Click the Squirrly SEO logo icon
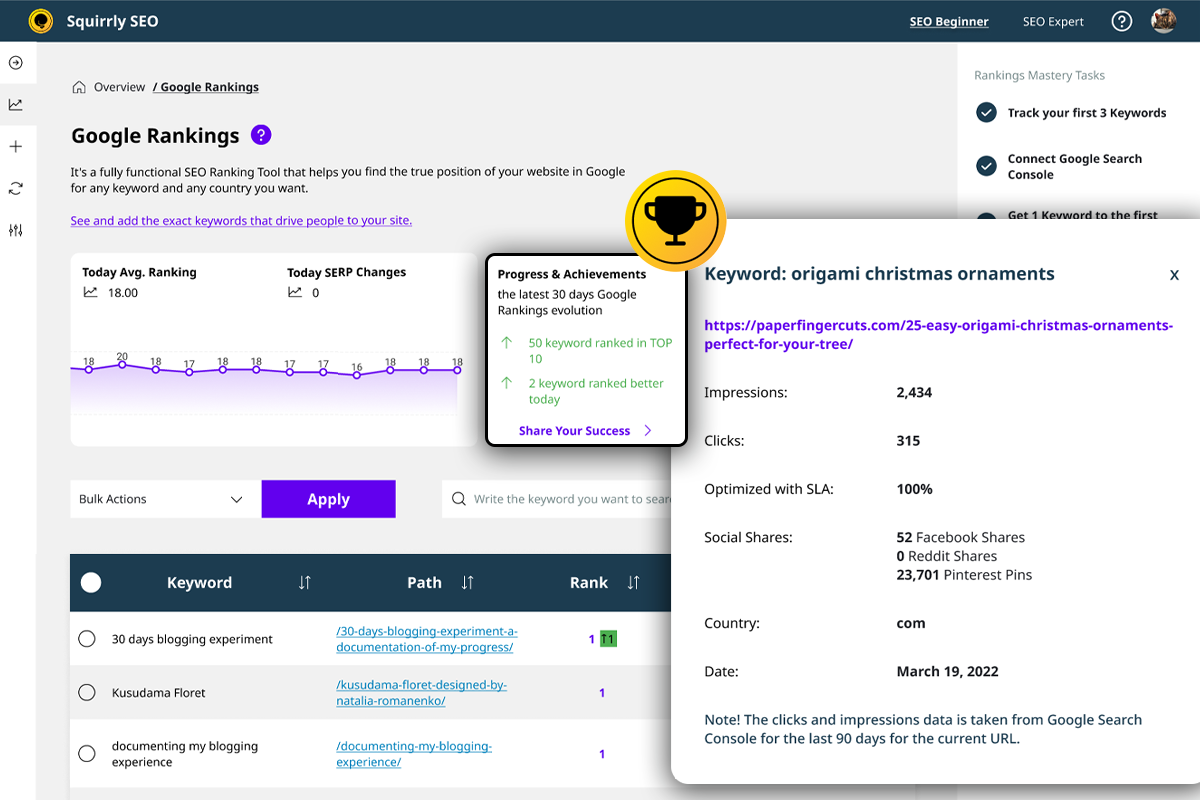Viewport: 1200px width, 800px height. (x=41, y=21)
